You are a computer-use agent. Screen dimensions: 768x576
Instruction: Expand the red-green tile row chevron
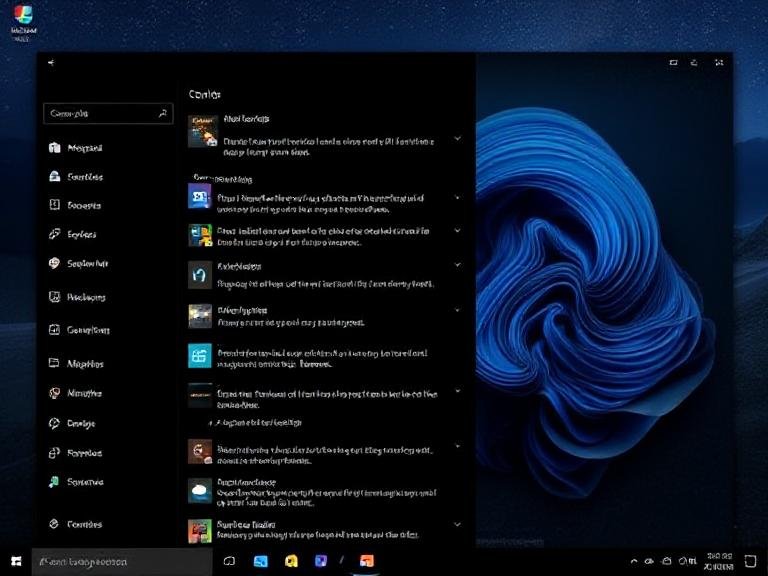click(x=457, y=524)
